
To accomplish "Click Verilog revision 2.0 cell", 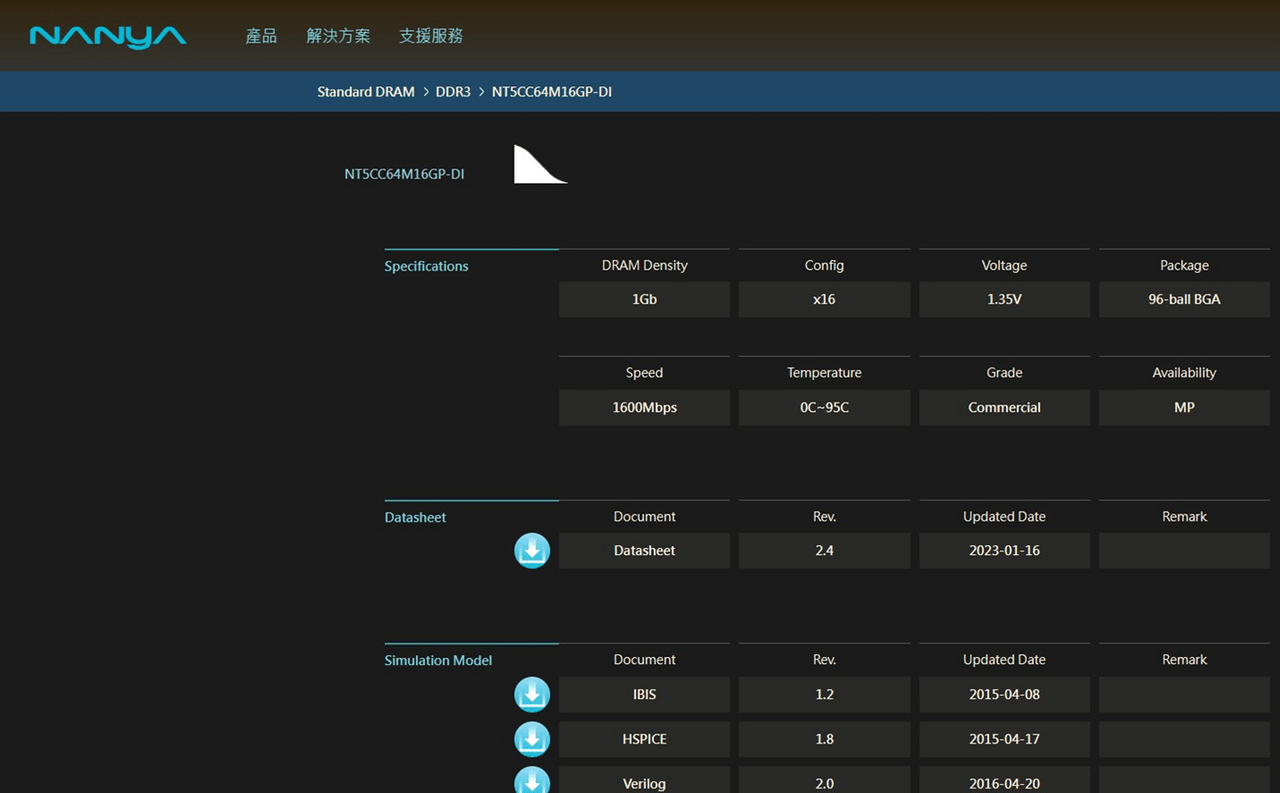I will 824,780.
